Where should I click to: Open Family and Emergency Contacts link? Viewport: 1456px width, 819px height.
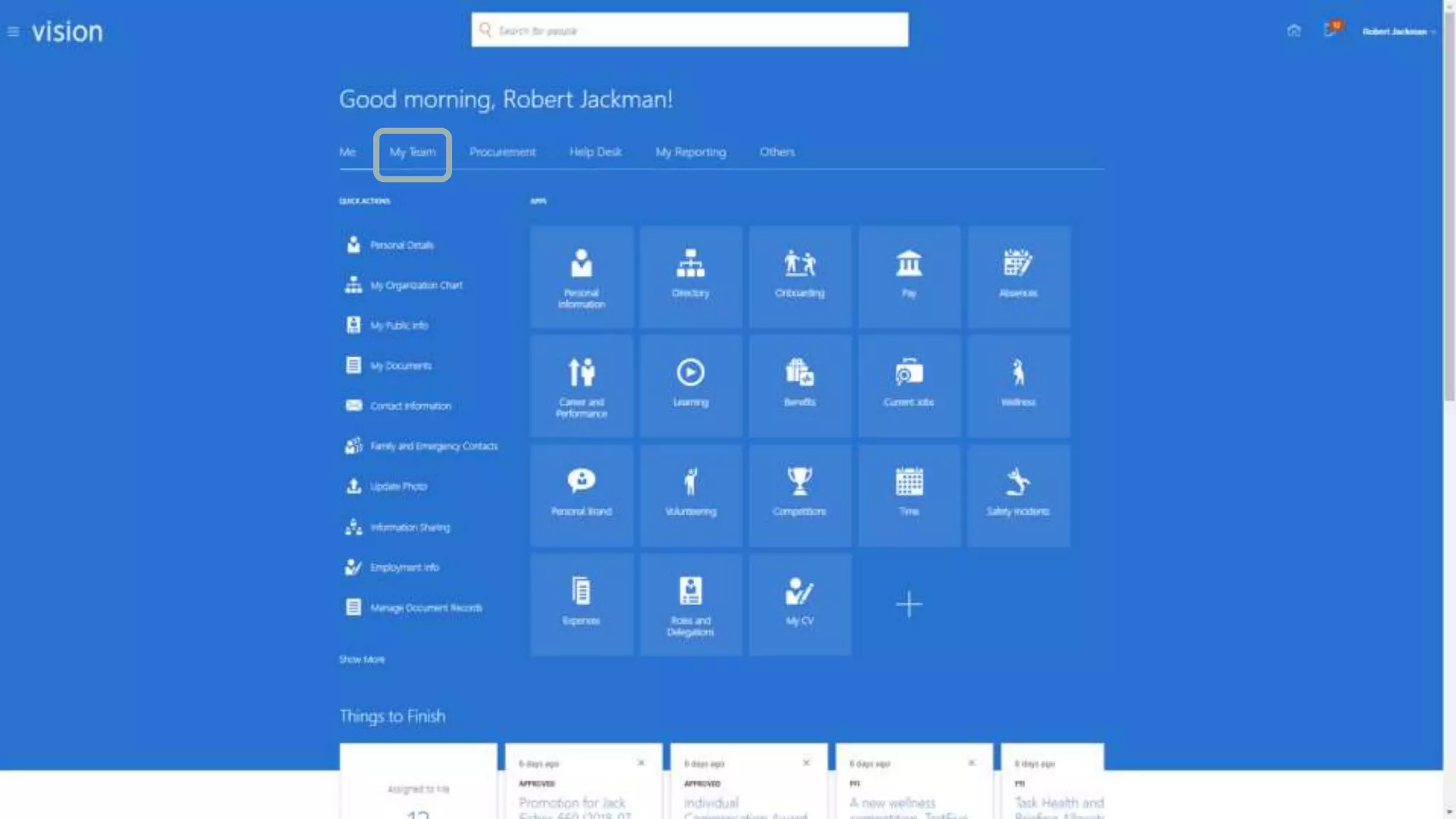point(433,446)
